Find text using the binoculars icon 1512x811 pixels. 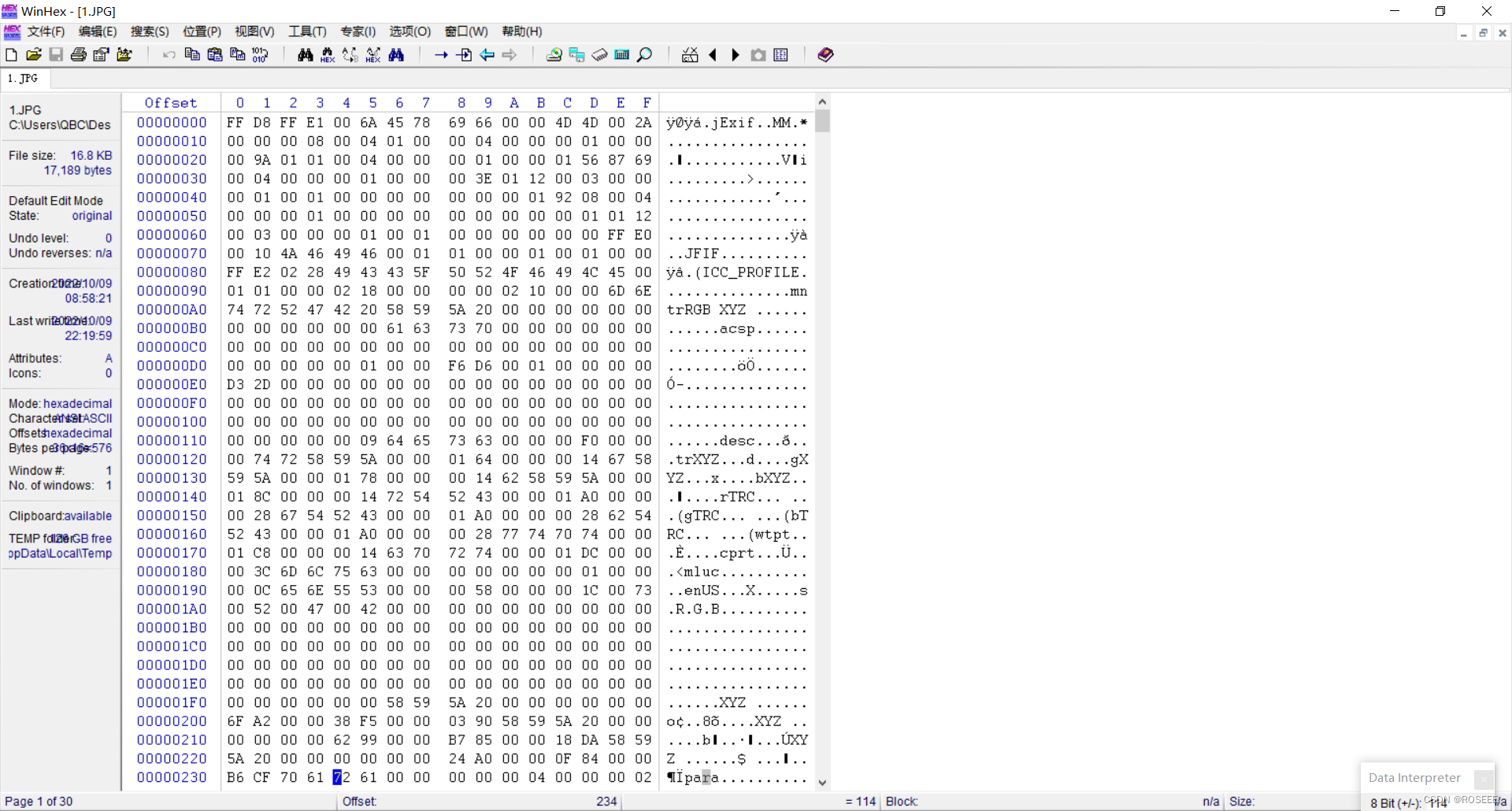306,54
